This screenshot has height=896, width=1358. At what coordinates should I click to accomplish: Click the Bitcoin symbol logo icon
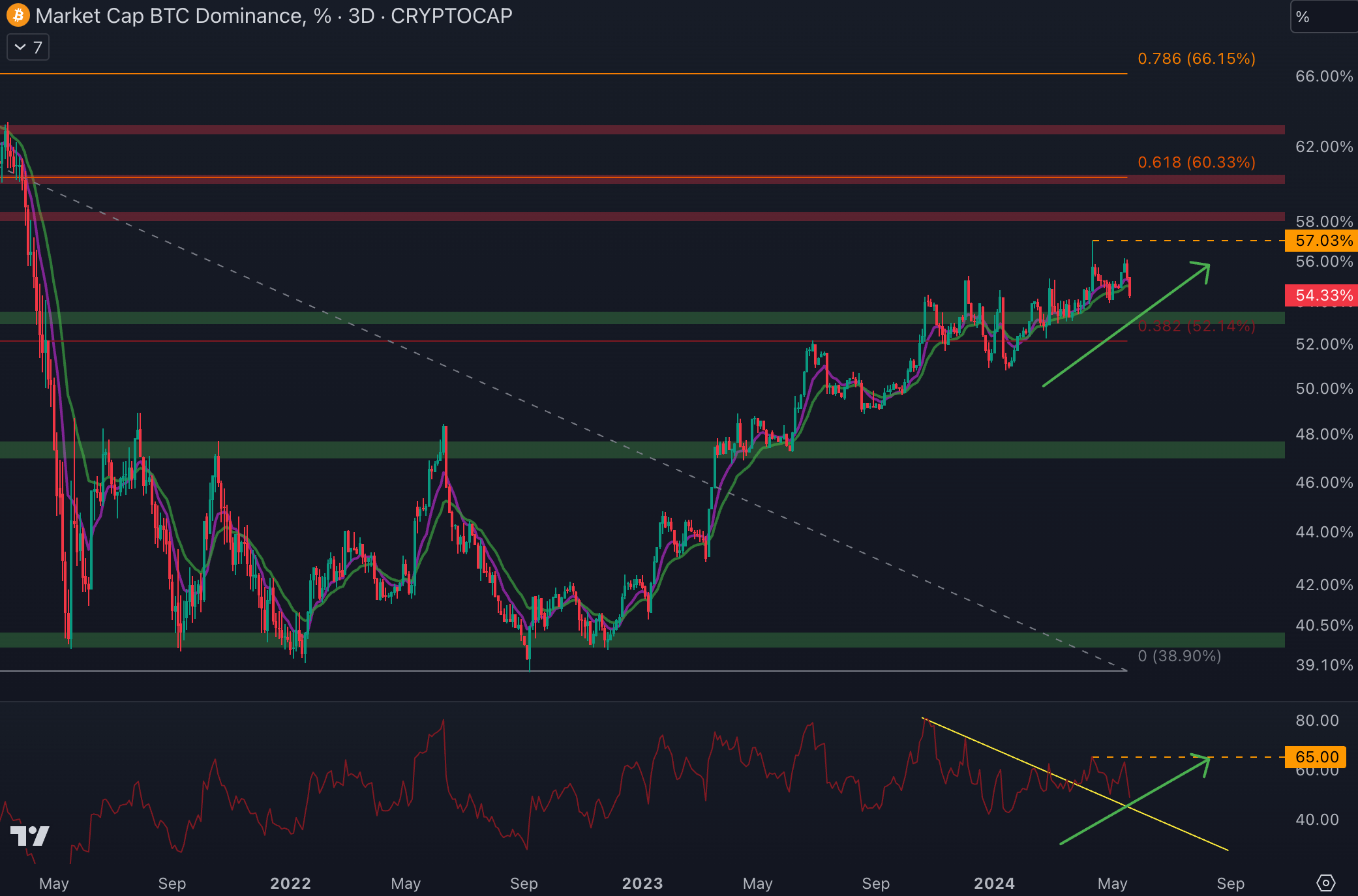pos(18,15)
